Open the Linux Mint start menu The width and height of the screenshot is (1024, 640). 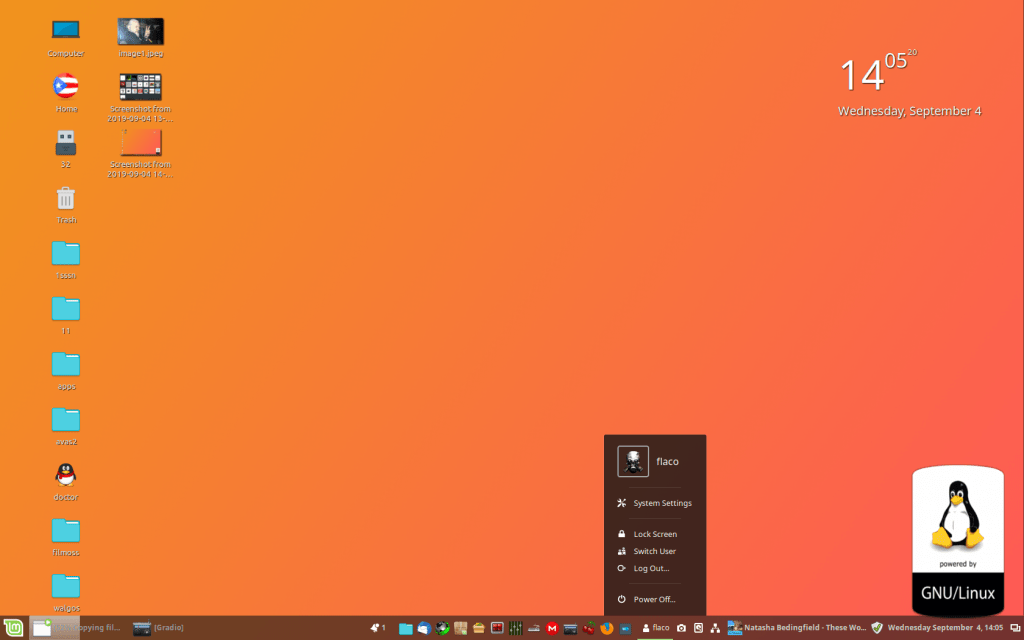pyautogui.click(x=12, y=628)
